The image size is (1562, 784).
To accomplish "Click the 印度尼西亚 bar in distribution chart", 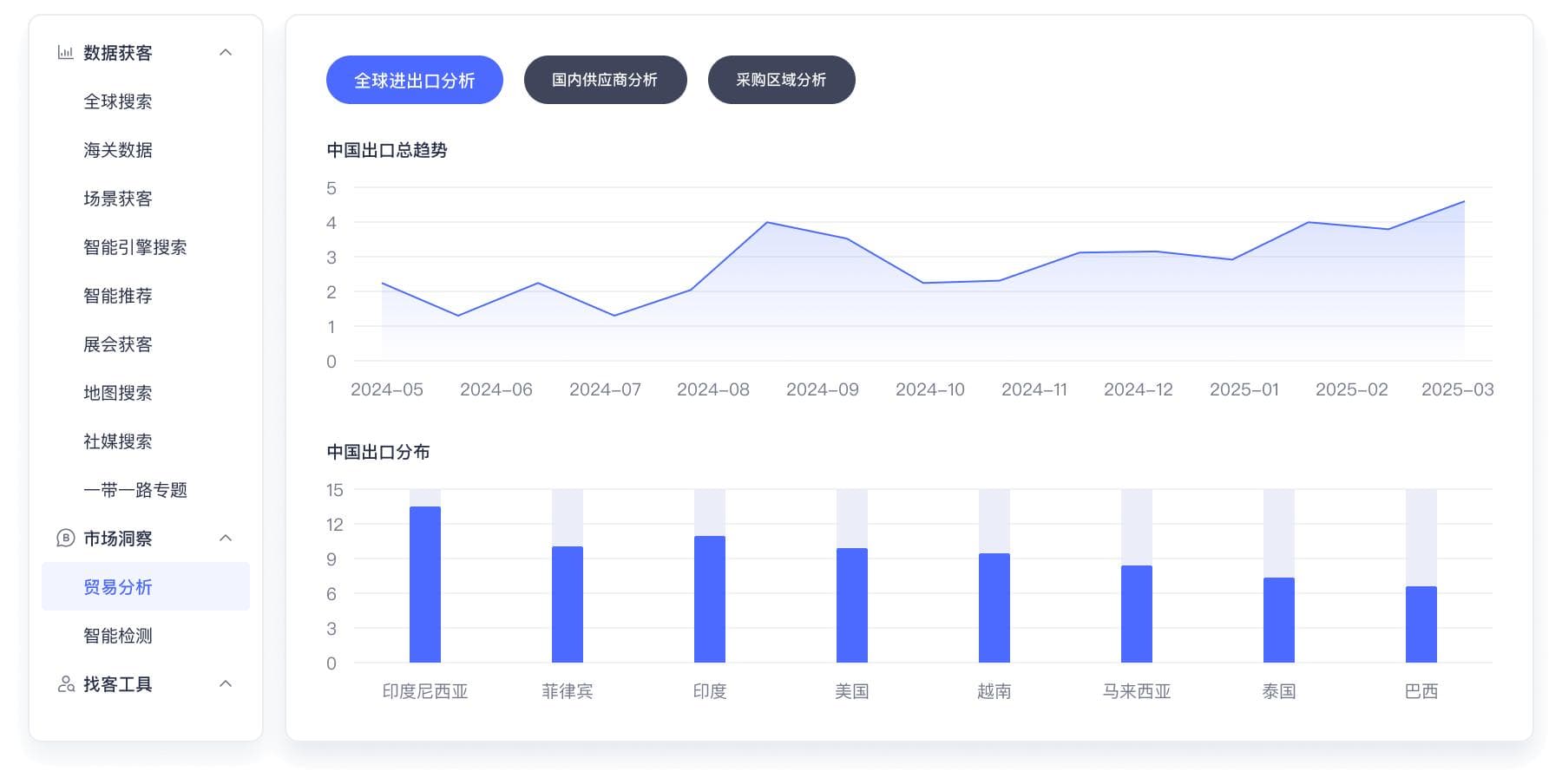I will pyautogui.click(x=425, y=585).
